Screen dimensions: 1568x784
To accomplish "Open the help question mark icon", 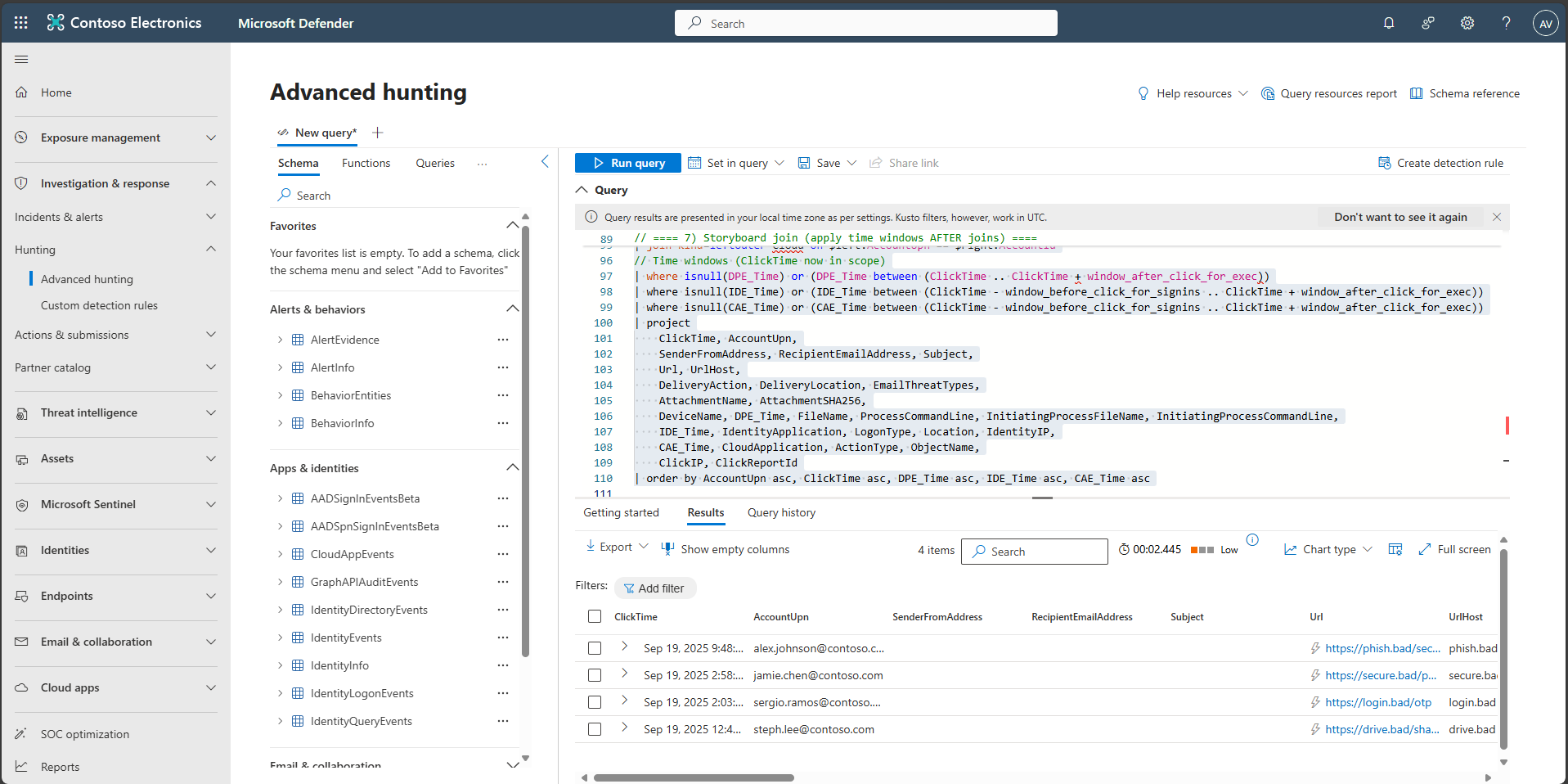I will point(1506,23).
